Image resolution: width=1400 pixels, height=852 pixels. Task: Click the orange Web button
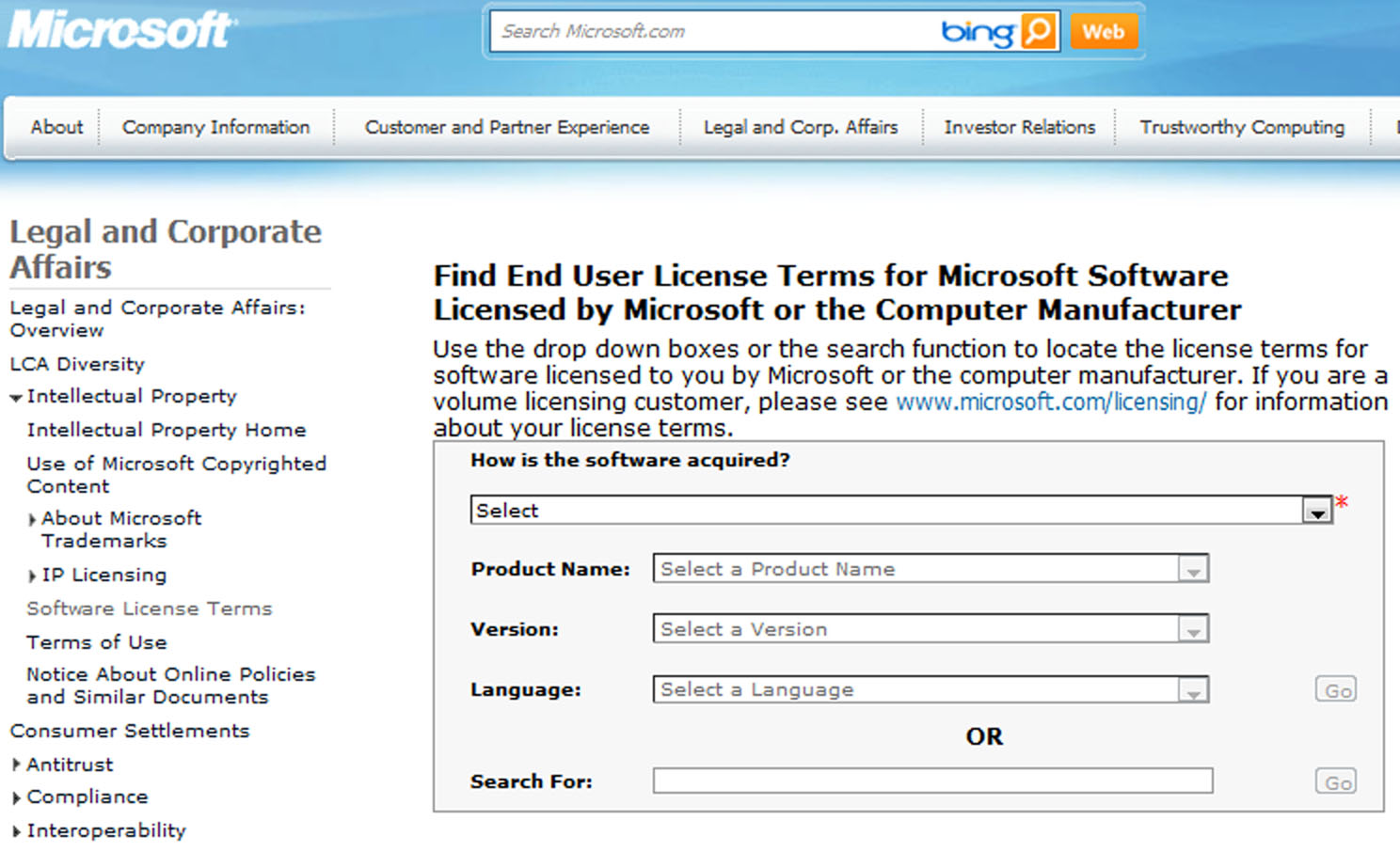[1103, 31]
